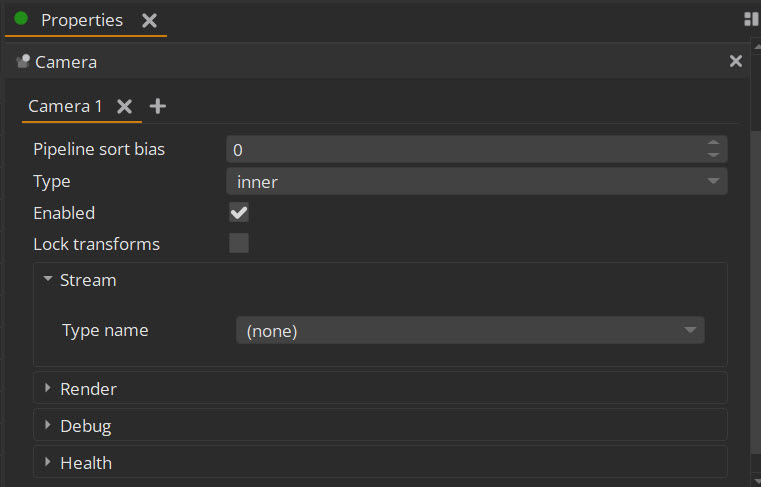Image resolution: width=761 pixels, height=487 pixels.
Task: Remove the Camera component with its X
Action: tap(736, 61)
